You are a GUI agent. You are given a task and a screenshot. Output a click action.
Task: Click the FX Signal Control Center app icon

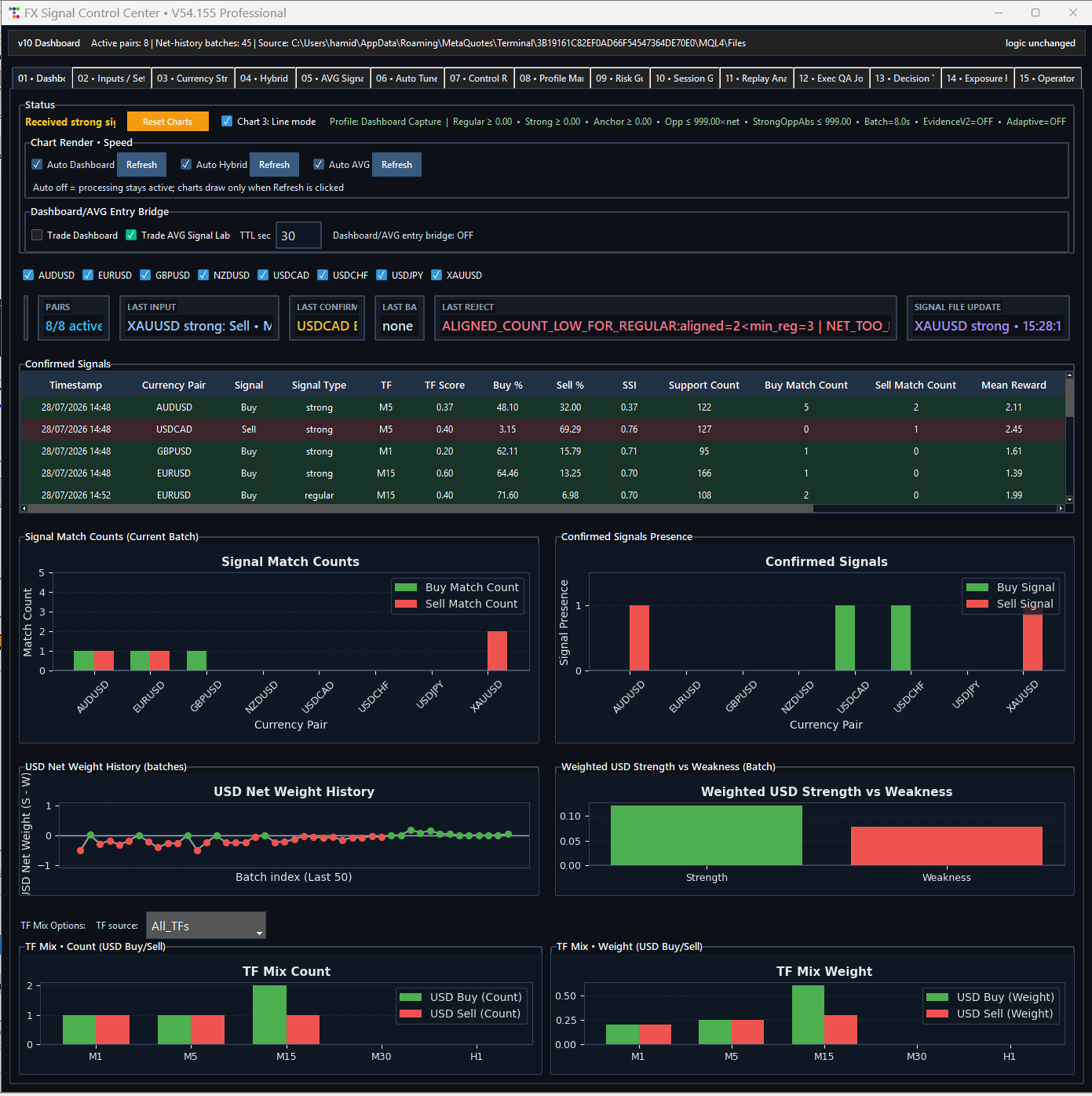pos(14,13)
